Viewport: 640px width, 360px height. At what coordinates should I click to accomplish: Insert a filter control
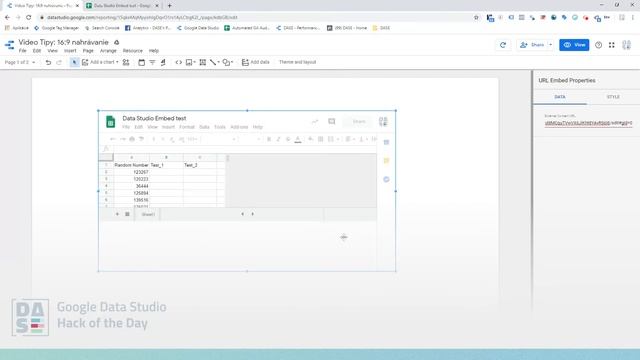(x=152, y=62)
